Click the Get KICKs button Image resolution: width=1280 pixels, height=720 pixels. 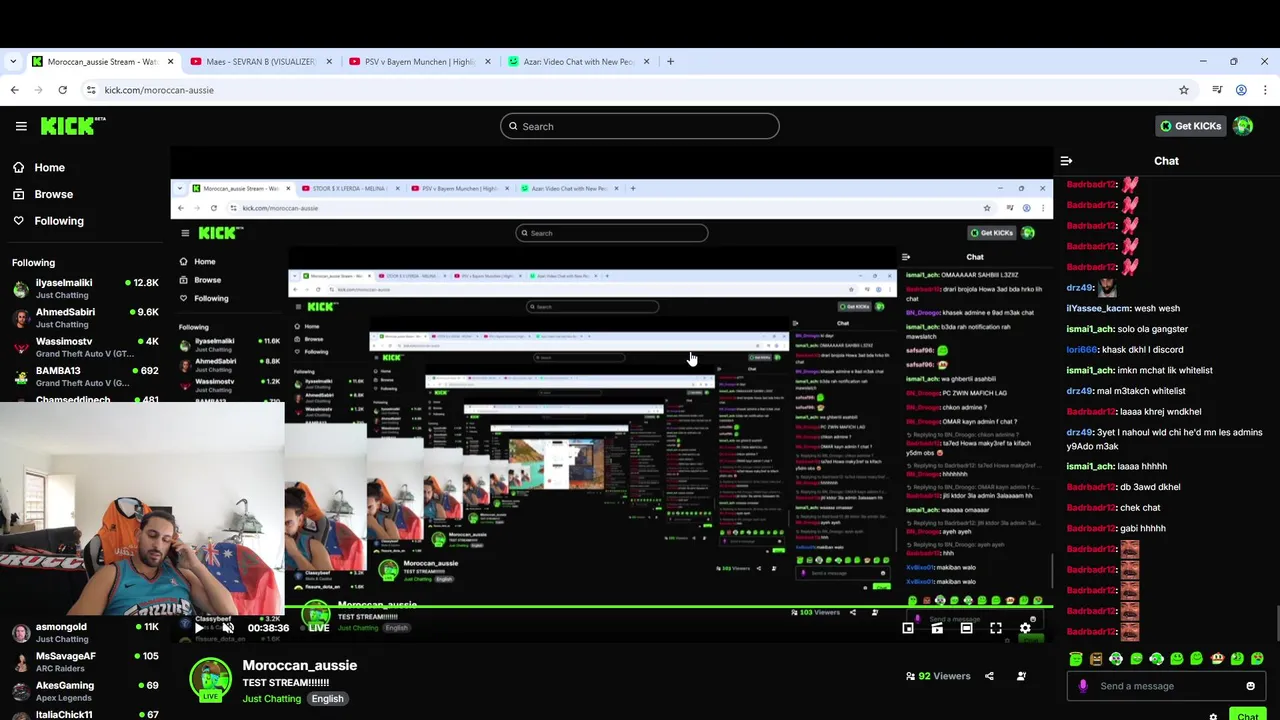[1190, 126]
